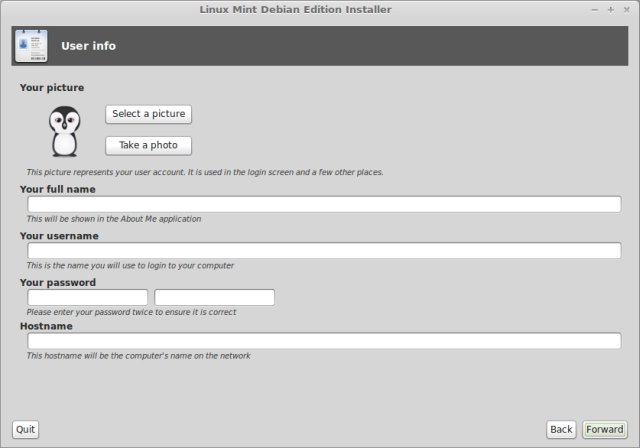This screenshot has width=640, height=448.
Task: Click the Your username label
Action: [59, 236]
